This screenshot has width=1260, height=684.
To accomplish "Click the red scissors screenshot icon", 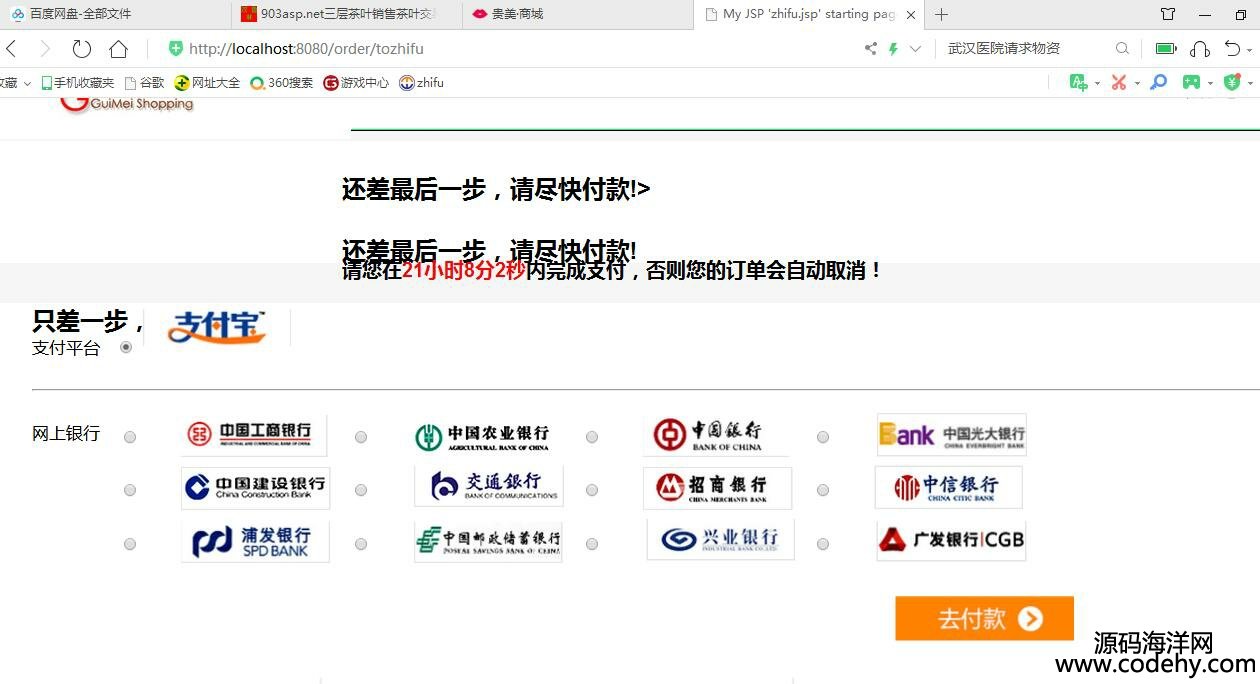I will tap(1119, 83).
